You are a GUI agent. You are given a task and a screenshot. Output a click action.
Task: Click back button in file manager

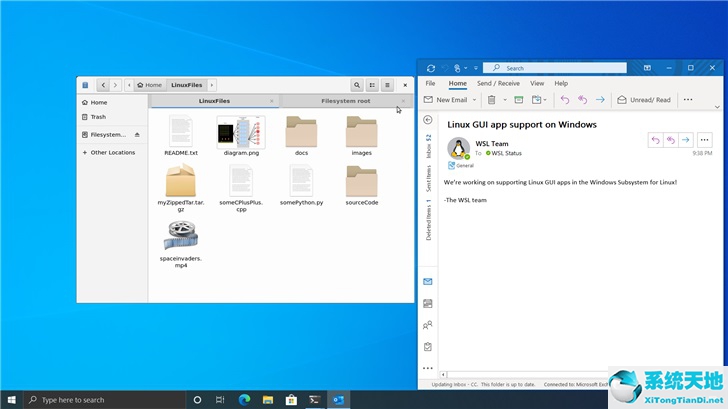103,85
